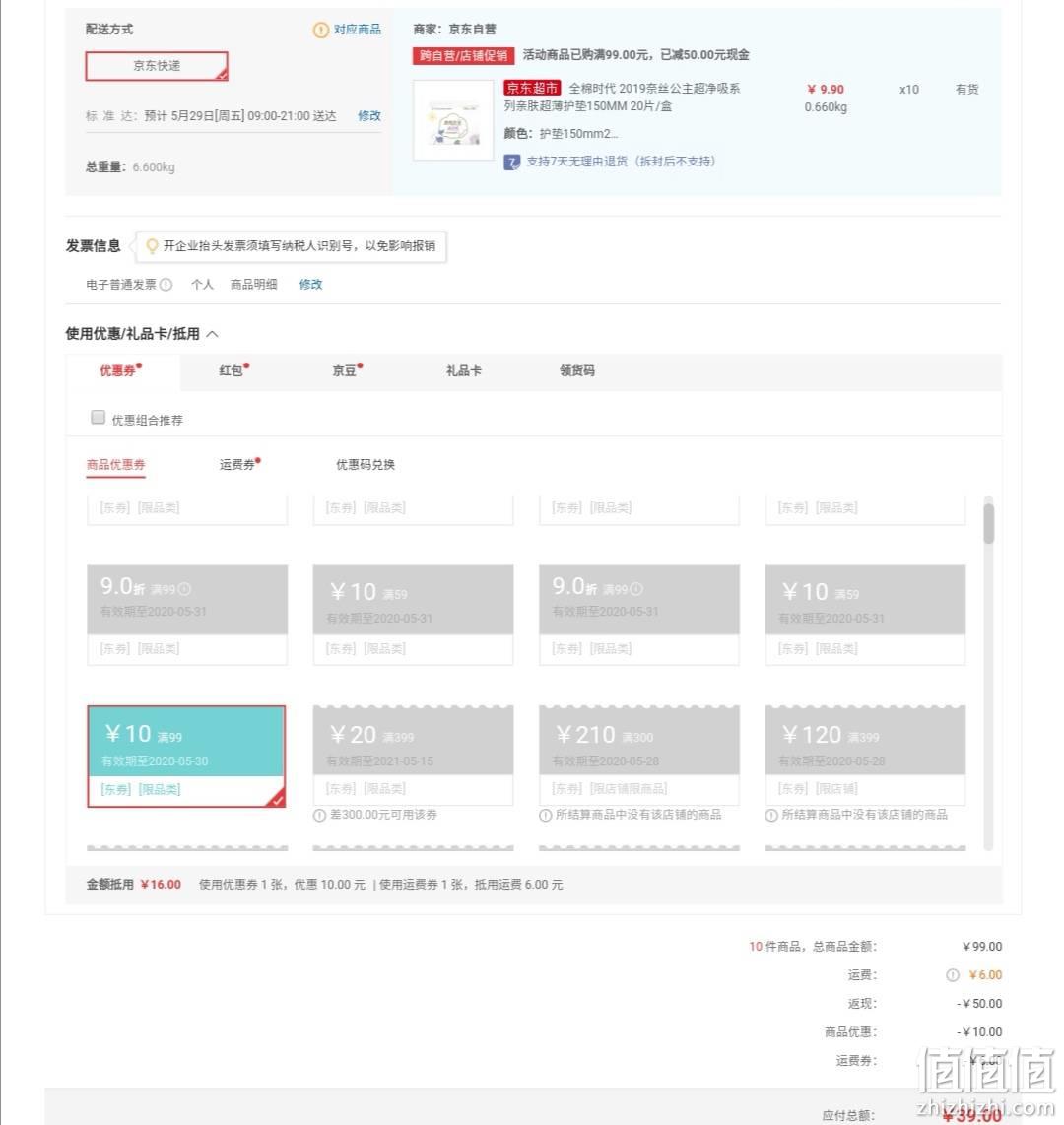Open the 优惠码兑换 sub-tab
1064x1125 pixels.
click(x=366, y=465)
